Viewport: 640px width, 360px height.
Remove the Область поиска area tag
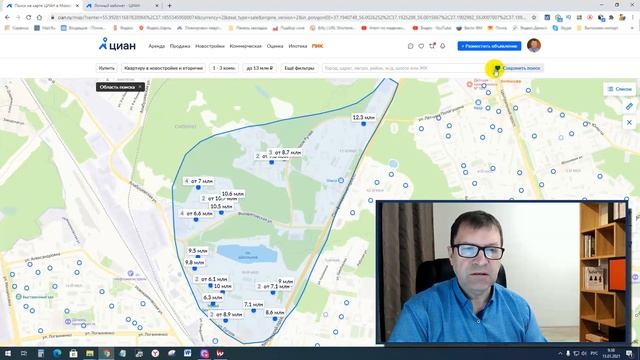(140, 87)
